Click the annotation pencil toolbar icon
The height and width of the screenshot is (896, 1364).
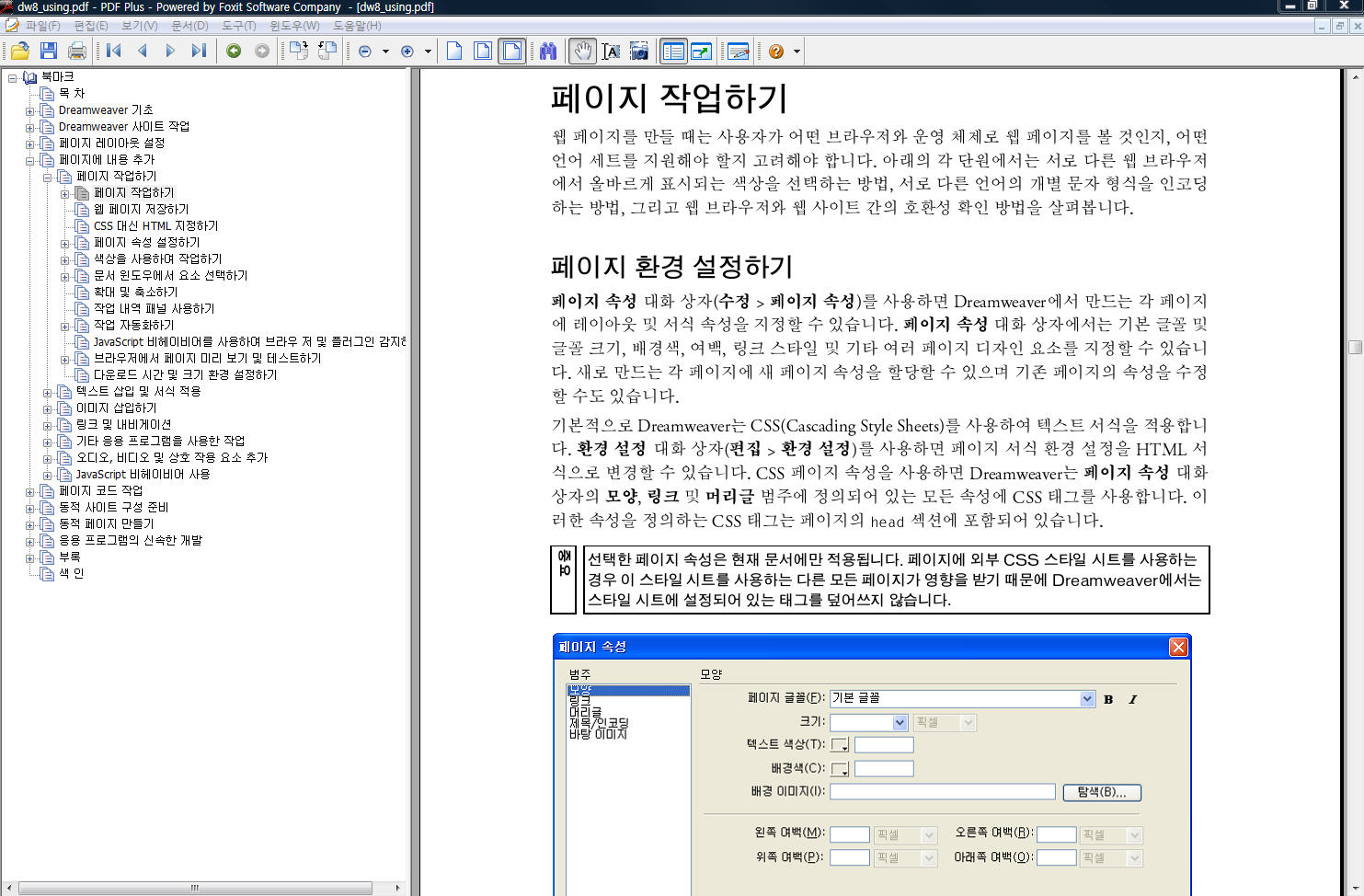(x=739, y=52)
